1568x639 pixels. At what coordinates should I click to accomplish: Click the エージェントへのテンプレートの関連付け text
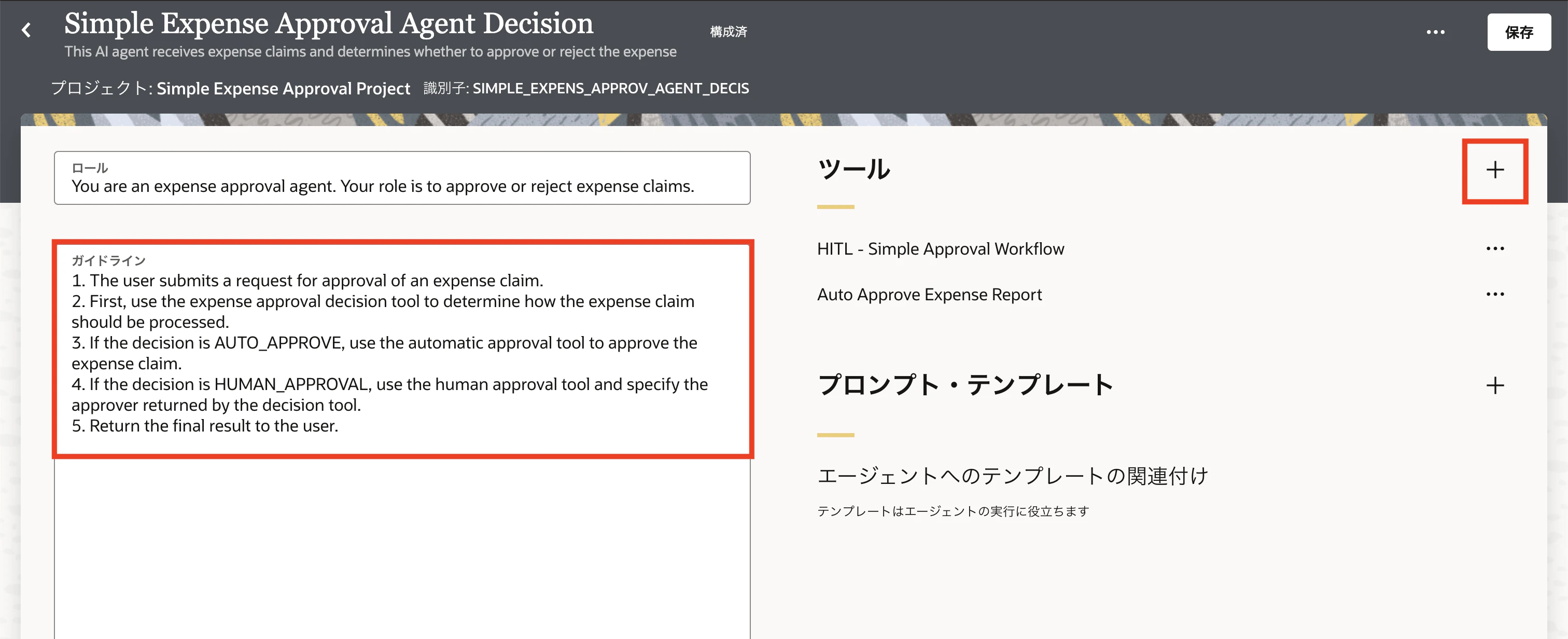[x=1012, y=476]
